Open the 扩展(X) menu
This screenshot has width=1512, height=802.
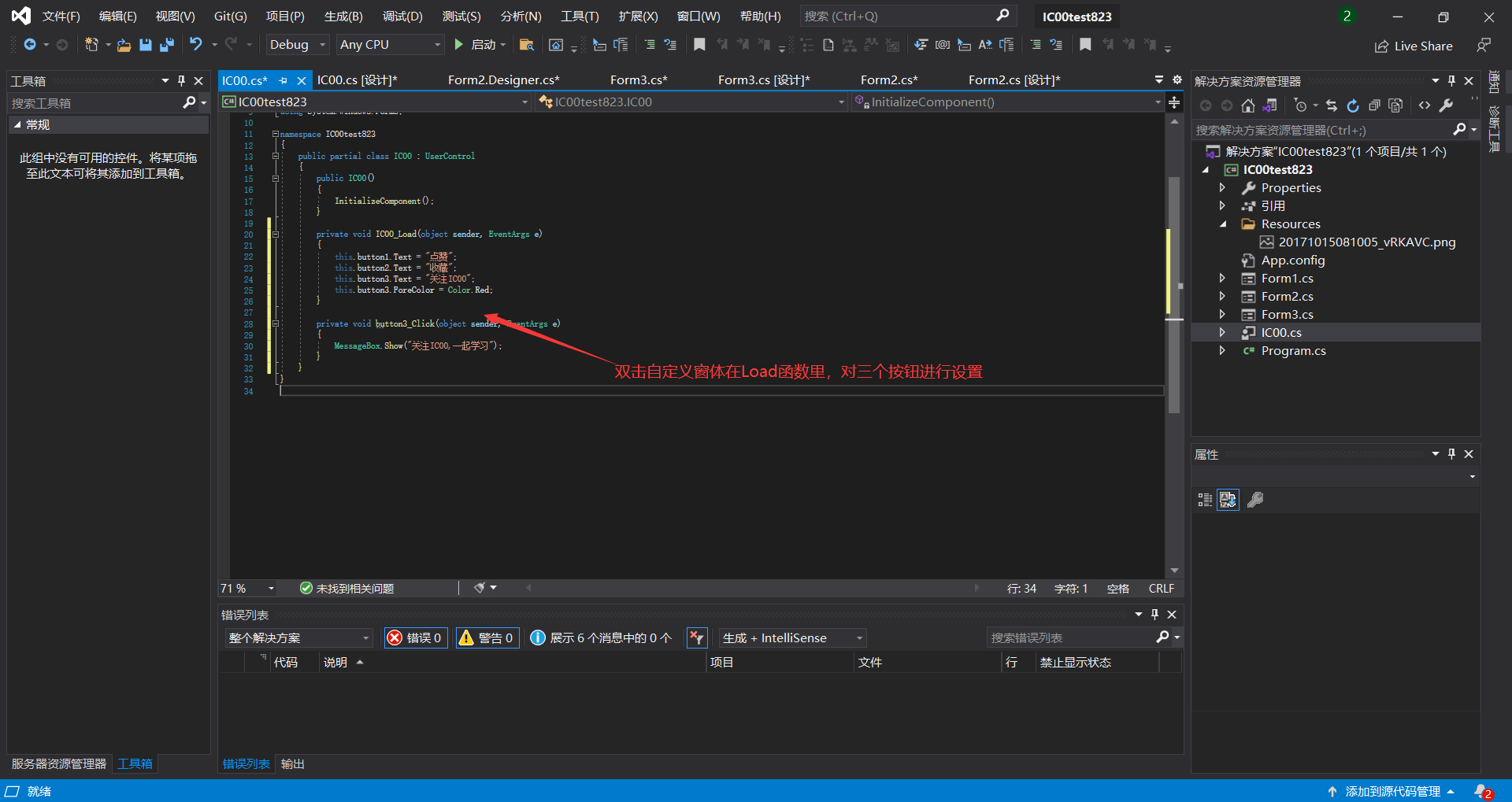[x=638, y=16]
